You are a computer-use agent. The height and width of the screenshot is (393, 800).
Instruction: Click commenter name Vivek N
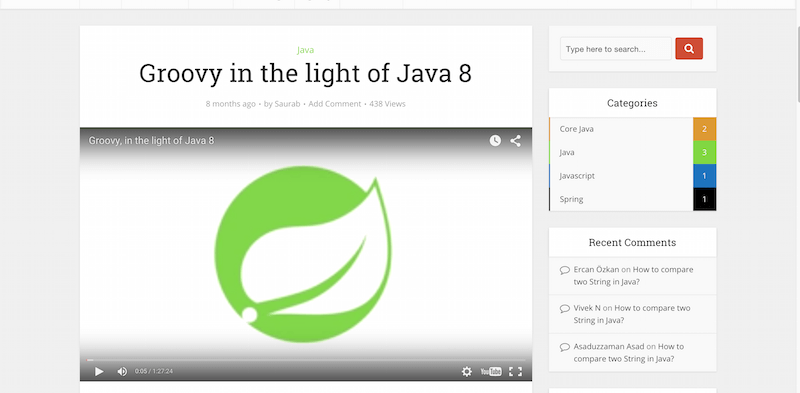pos(587,308)
